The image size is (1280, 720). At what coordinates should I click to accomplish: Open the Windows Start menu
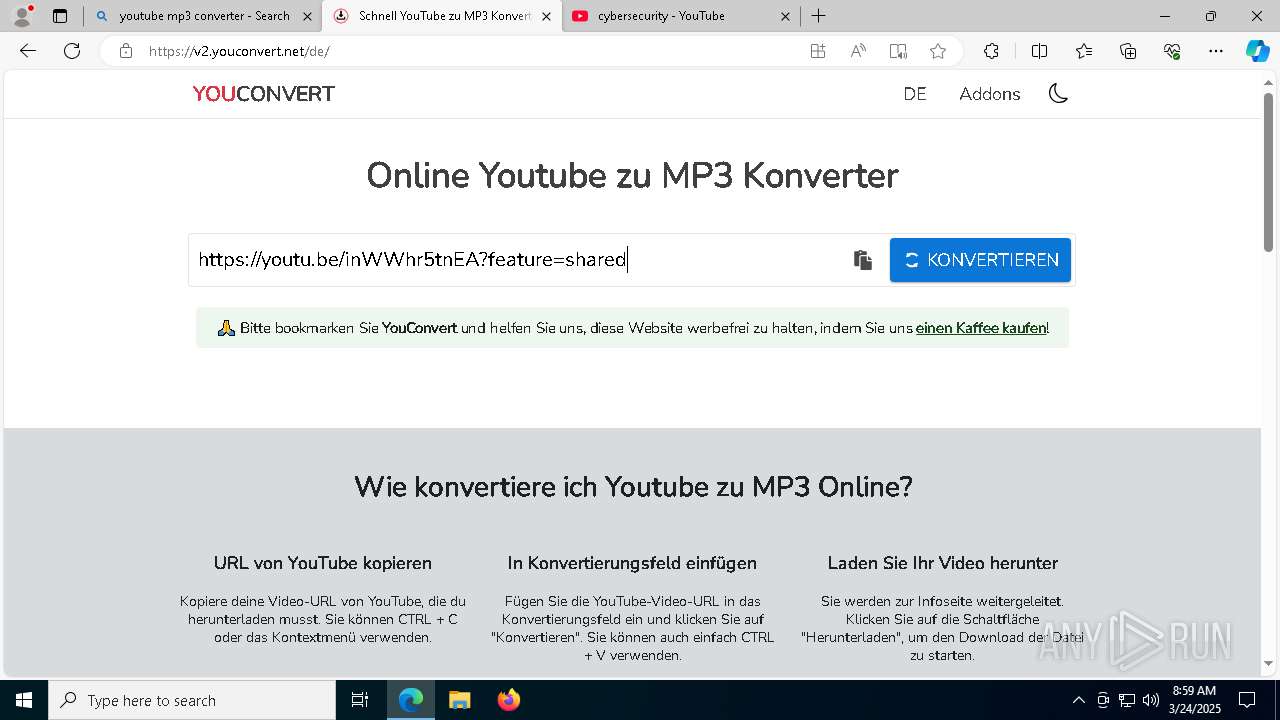coord(24,700)
